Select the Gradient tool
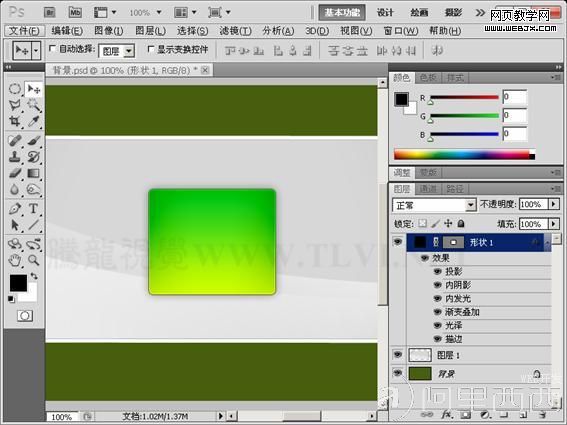Image resolution: width=567 pixels, height=425 pixels. click(33, 174)
